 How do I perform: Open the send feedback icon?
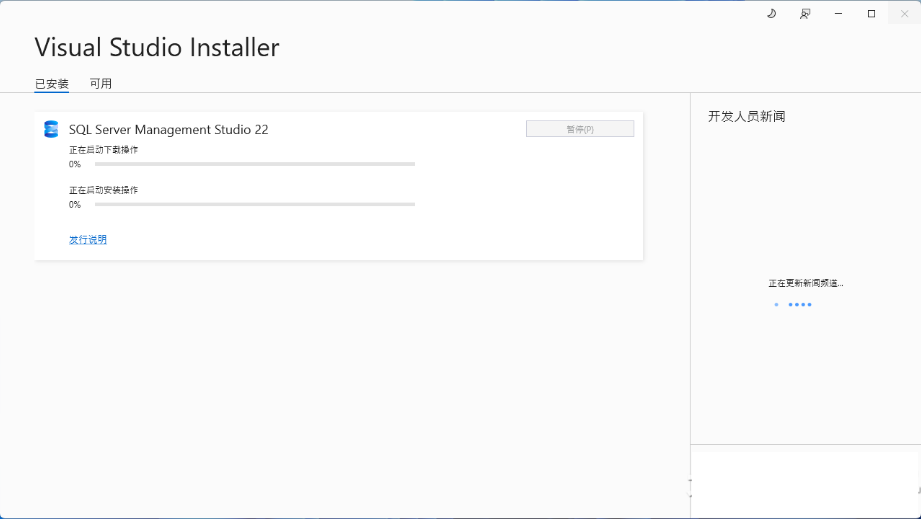(805, 14)
